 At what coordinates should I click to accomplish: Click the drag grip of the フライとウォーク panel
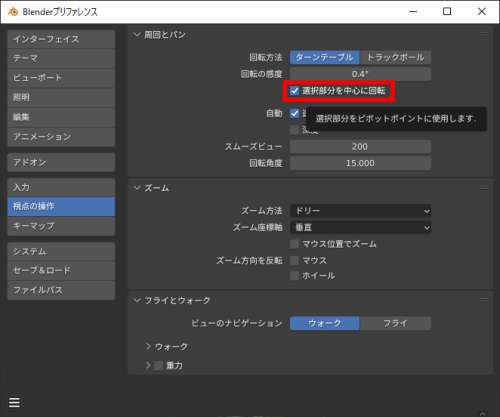(x=484, y=300)
